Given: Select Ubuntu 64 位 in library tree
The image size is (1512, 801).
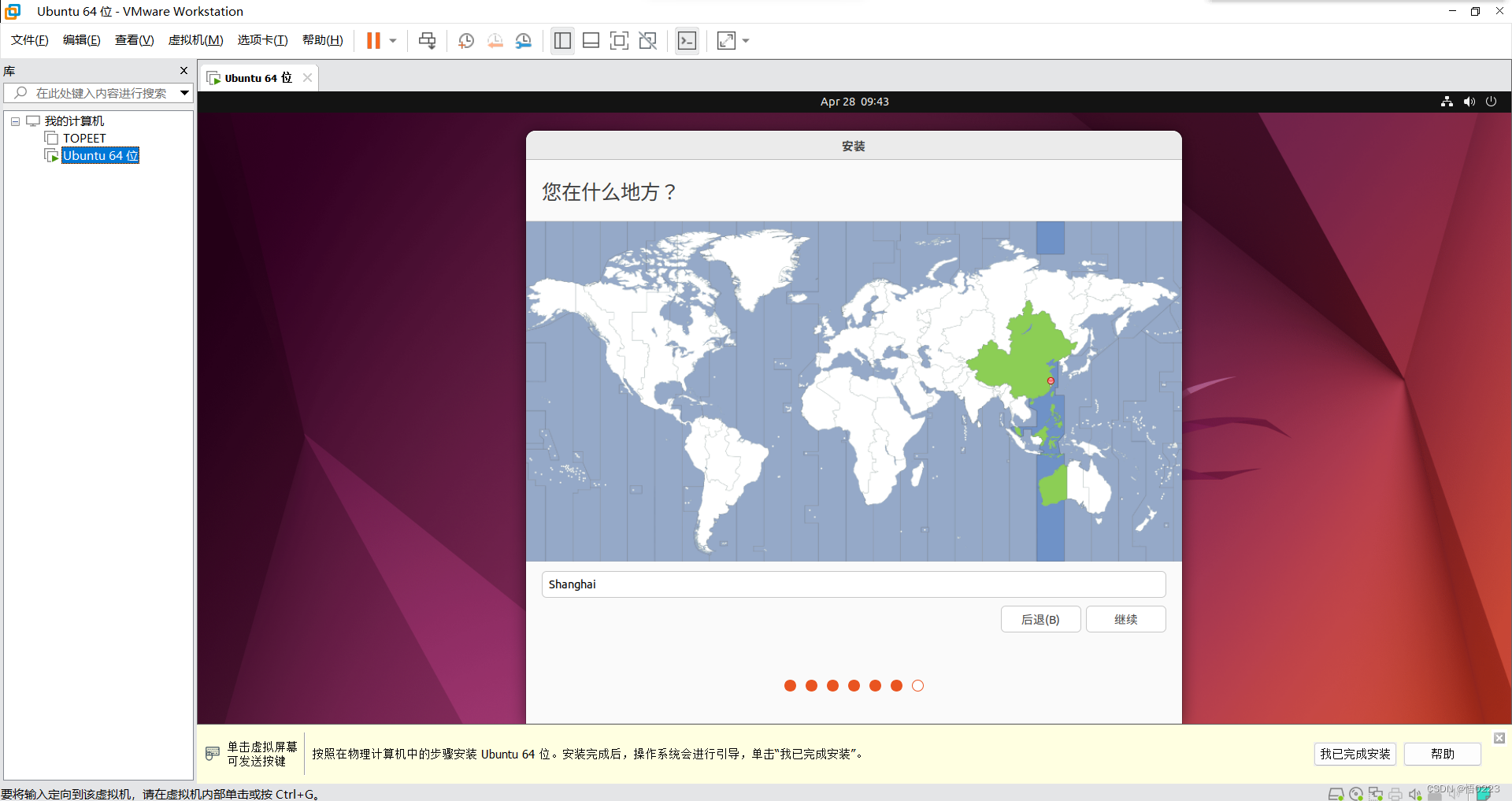Looking at the screenshot, I should tap(101, 156).
